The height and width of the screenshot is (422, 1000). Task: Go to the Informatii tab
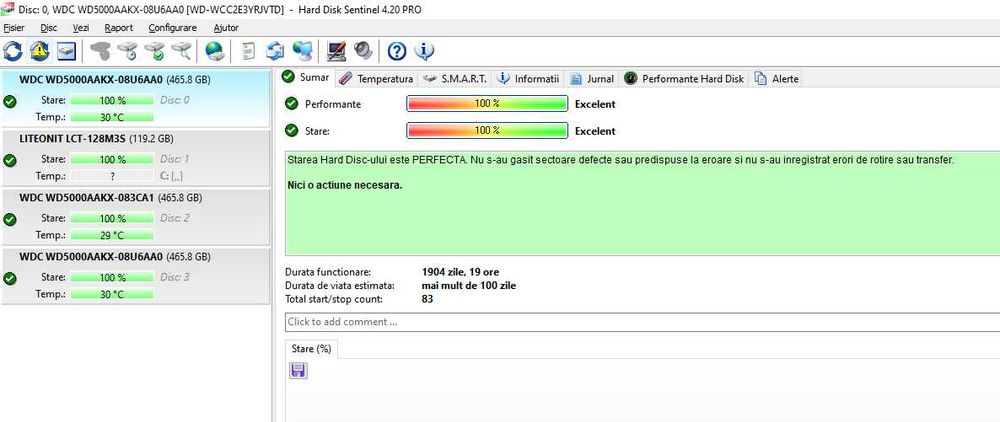[x=528, y=79]
